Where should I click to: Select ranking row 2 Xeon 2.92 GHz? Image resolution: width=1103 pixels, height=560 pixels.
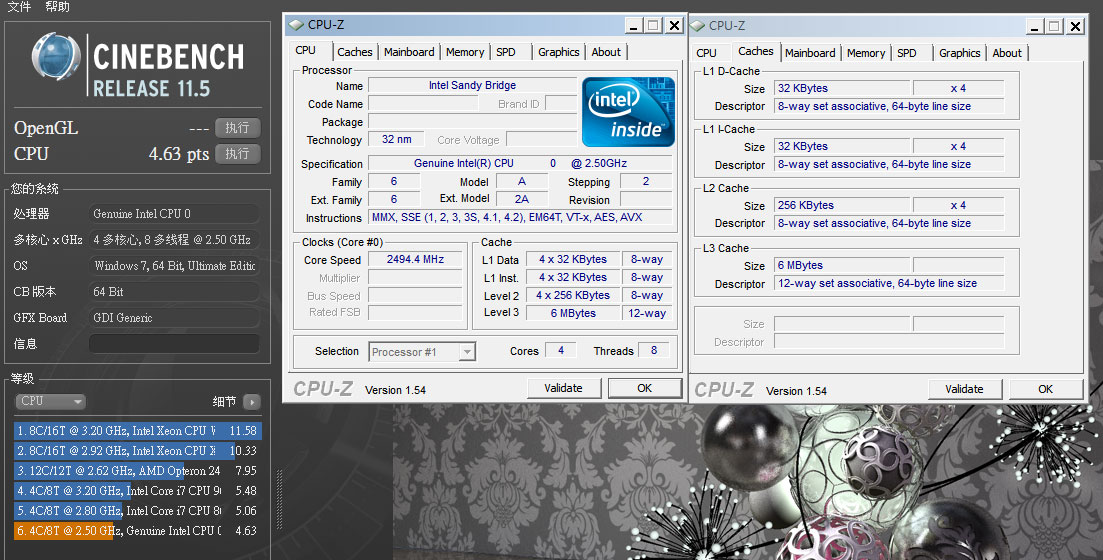138,450
